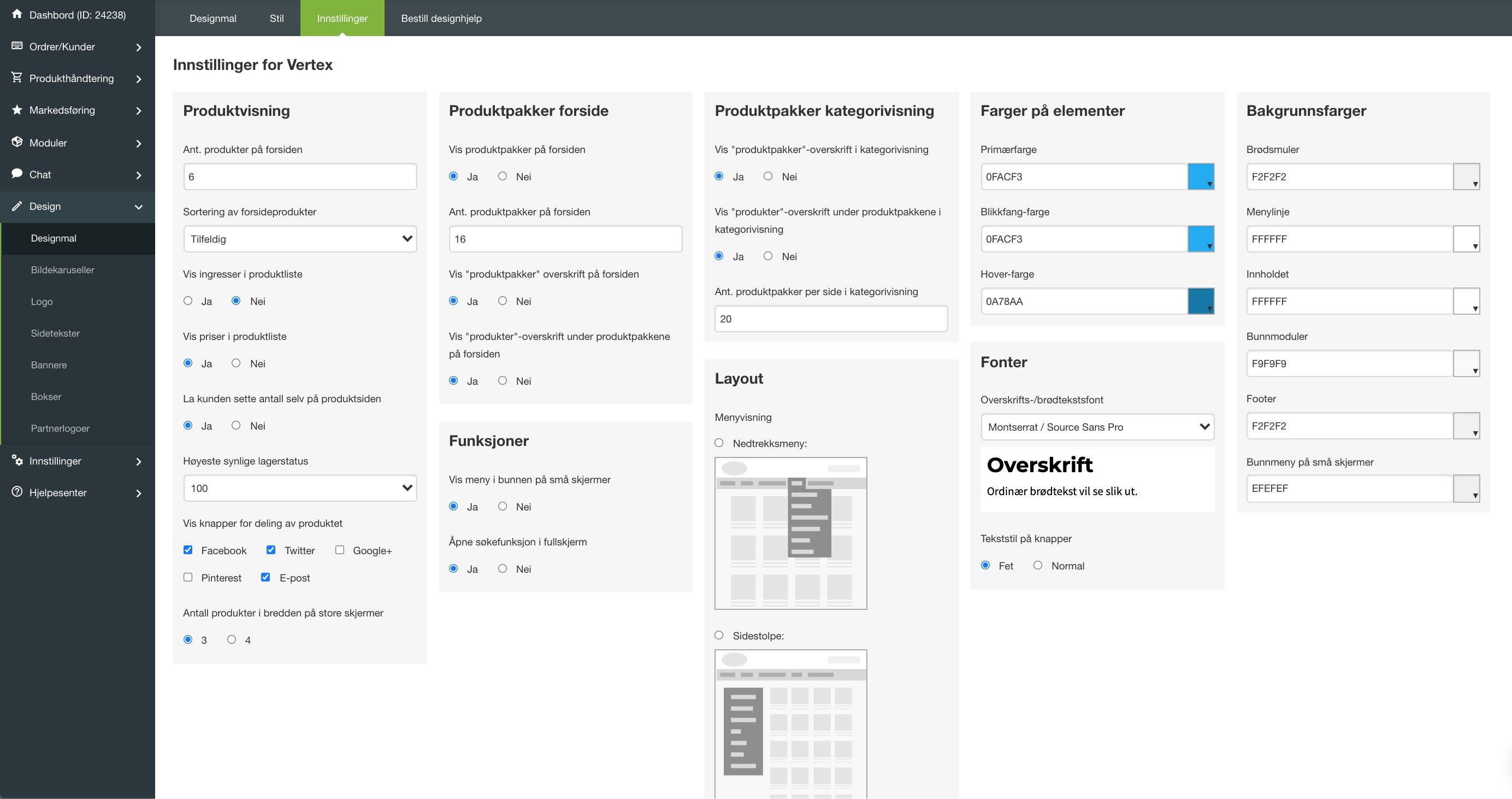Click the Sidestolpe layout preview thumbnail
Viewport: 1512px width, 799px height.
click(790, 724)
